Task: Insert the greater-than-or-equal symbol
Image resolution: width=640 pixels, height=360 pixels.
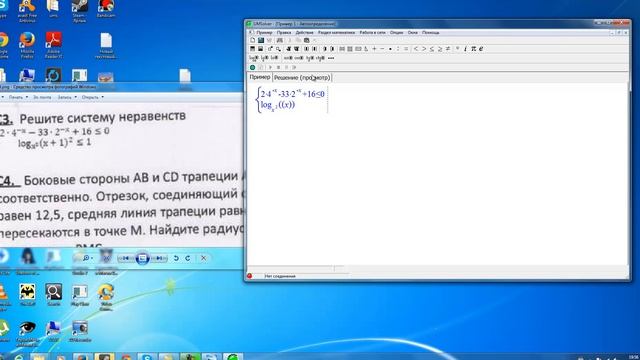Action: [440, 49]
